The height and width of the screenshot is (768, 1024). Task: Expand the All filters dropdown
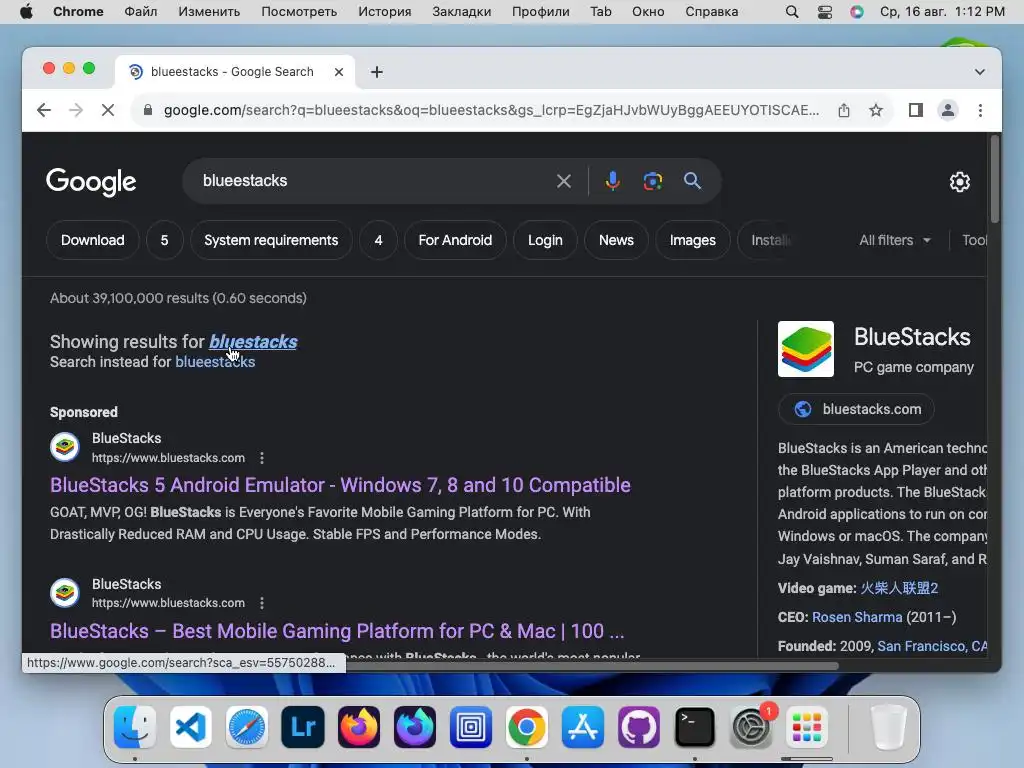(895, 240)
